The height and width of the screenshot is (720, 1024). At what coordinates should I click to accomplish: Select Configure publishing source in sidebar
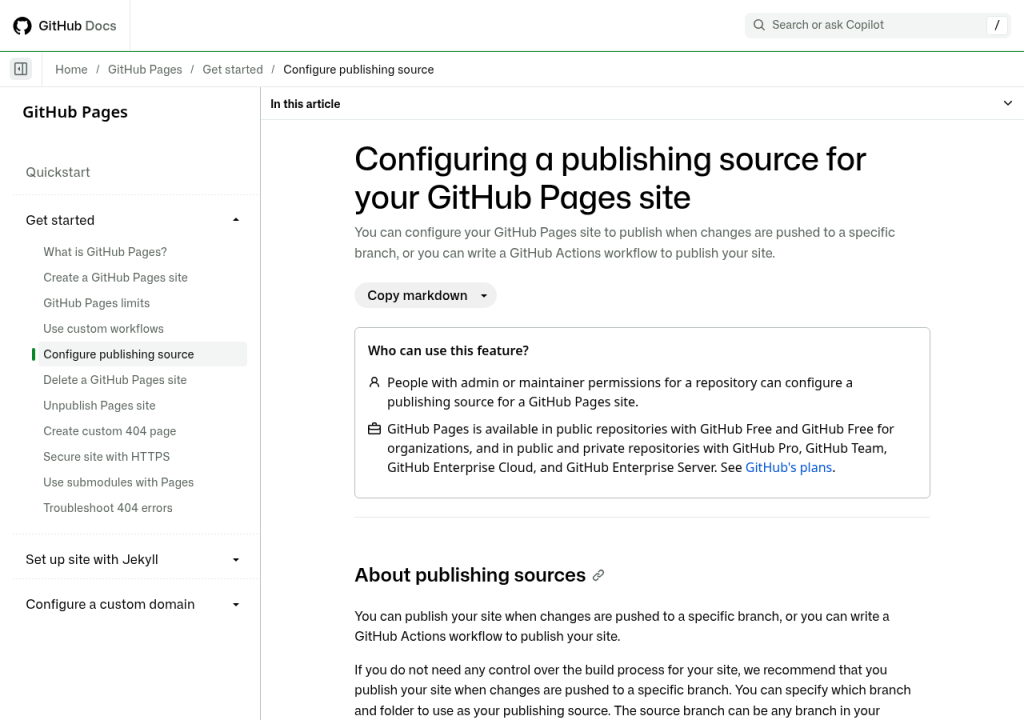point(142,354)
